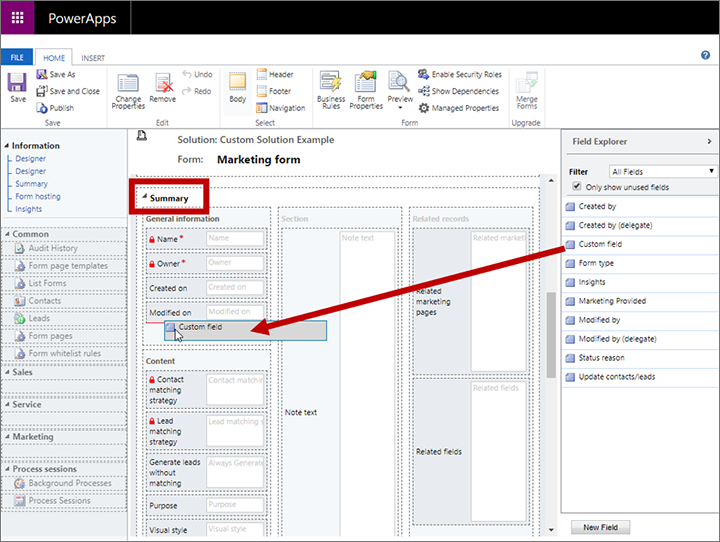Open the Form hosting link
720x542 pixels.
[x=38, y=196]
